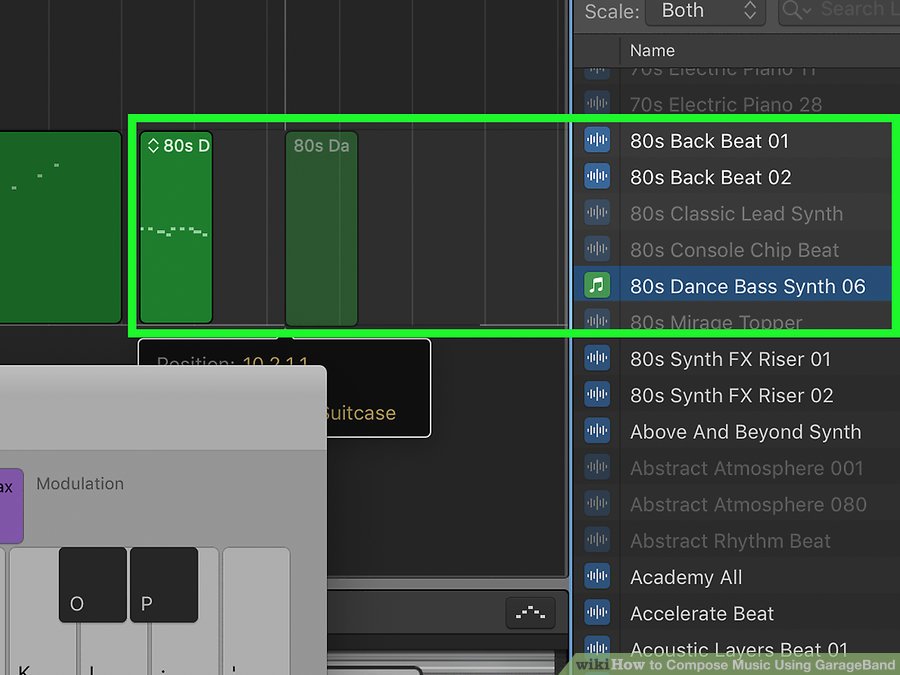The height and width of the screenshot is (675, 900).
Task: Hit the black P key in Musical Typing
Action: click(x=164, y=584)
